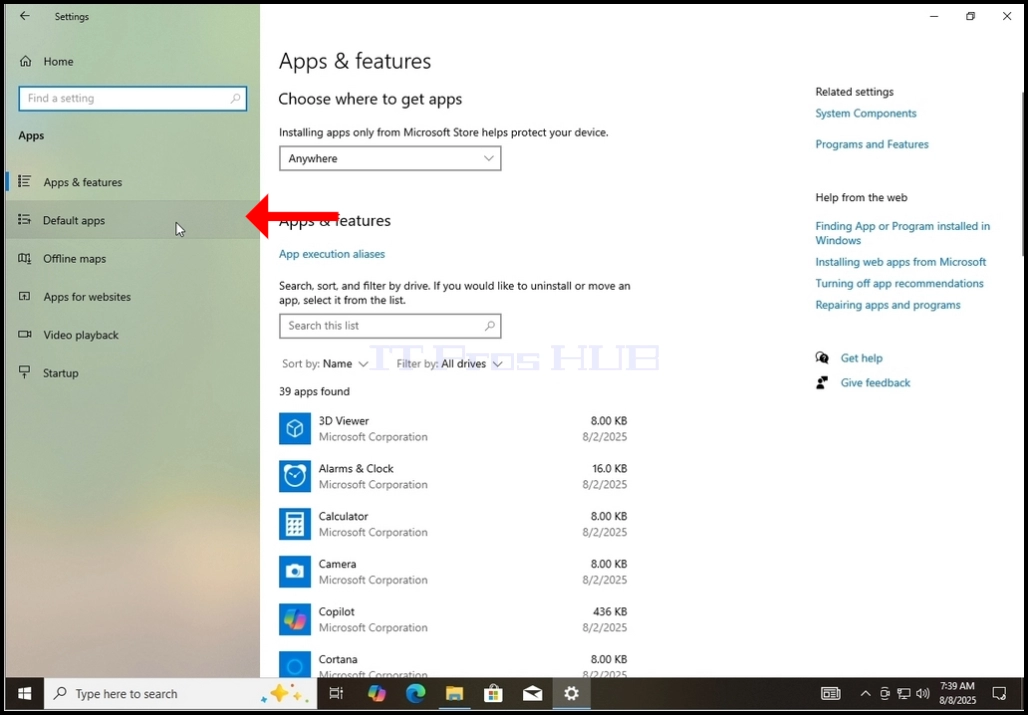
Task: Click the 16.0 KB size value
Action: [609, 469]
